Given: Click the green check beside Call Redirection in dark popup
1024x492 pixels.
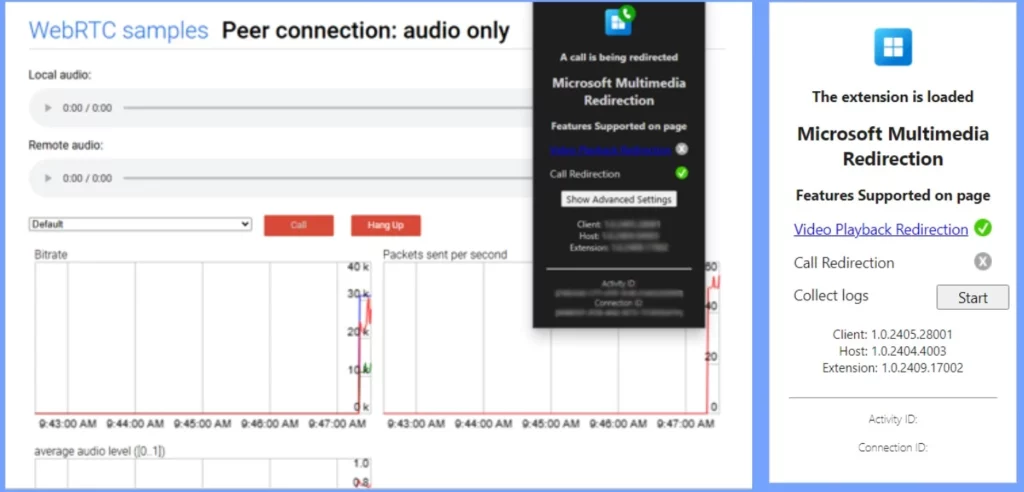Looking at the screenshot, I should [x=682, y=174].
